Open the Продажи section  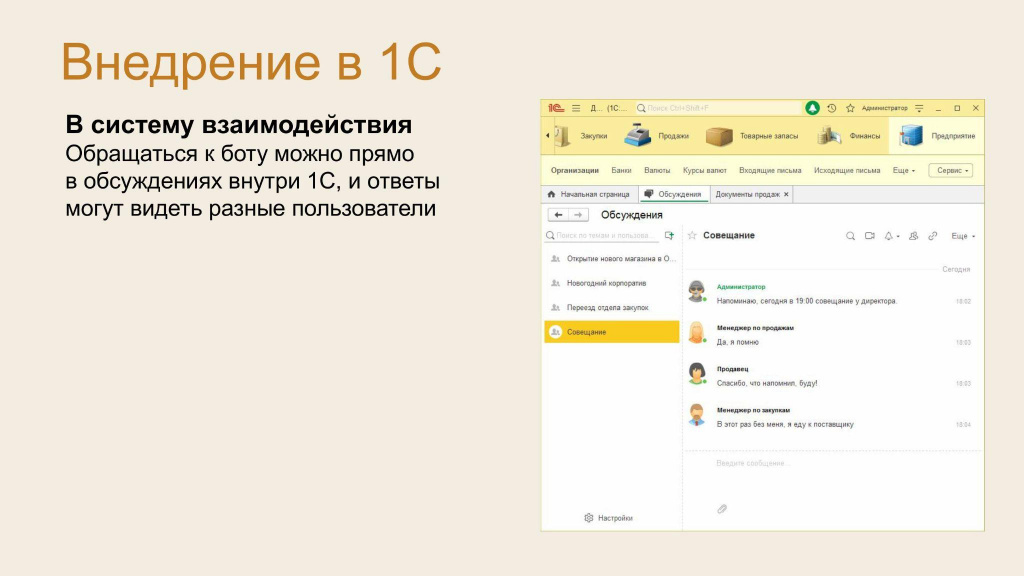pos(657,136)
